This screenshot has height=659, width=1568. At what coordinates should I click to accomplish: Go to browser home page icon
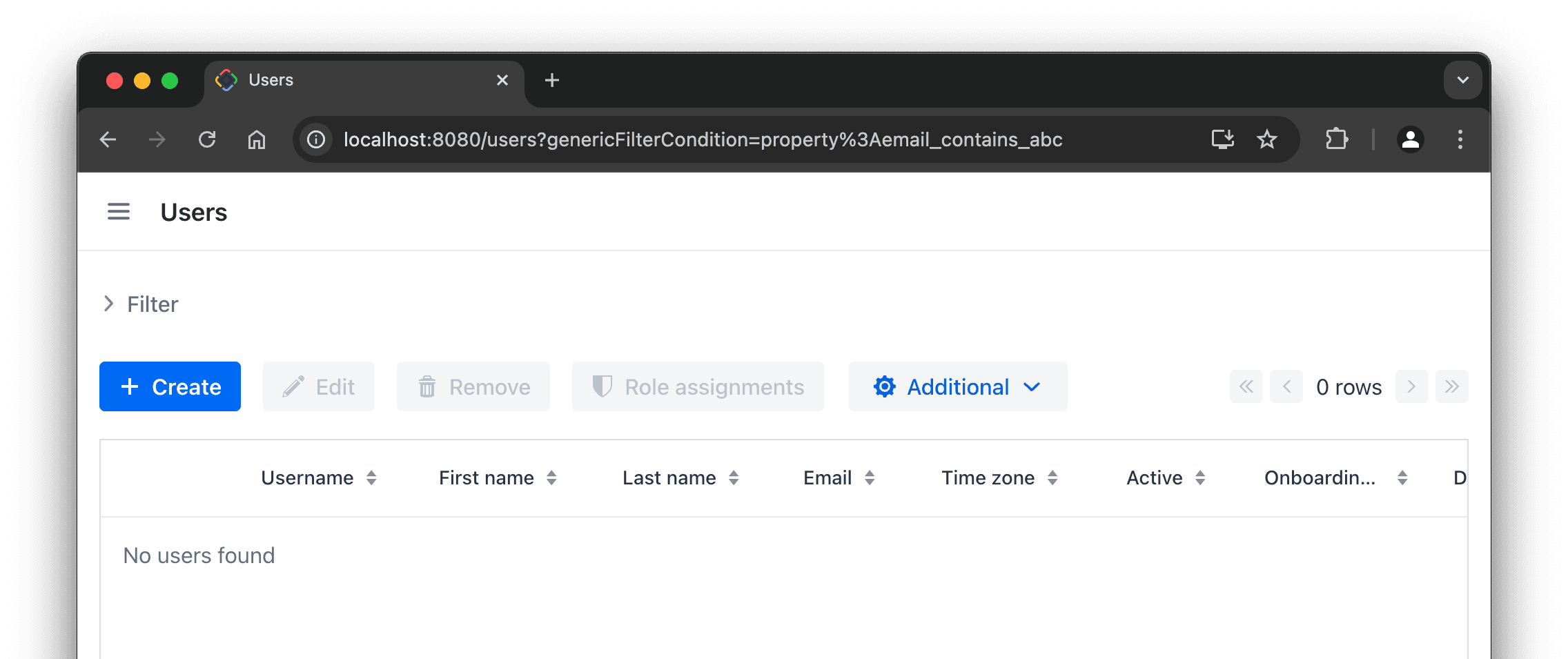click(x=257, y=140)
